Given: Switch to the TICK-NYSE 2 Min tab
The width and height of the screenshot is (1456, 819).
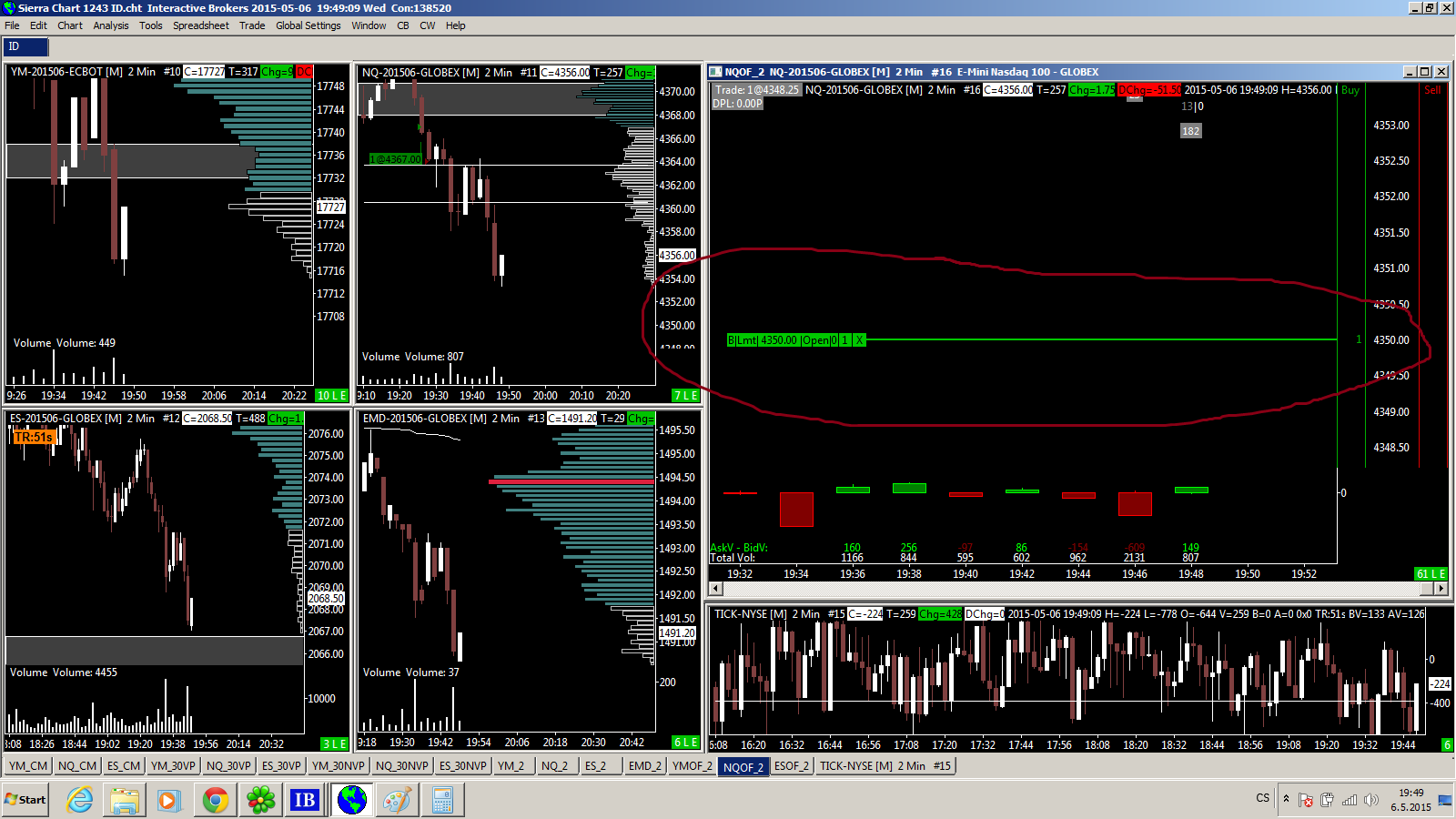Looking at the screenshot, I should coord(885,766).
